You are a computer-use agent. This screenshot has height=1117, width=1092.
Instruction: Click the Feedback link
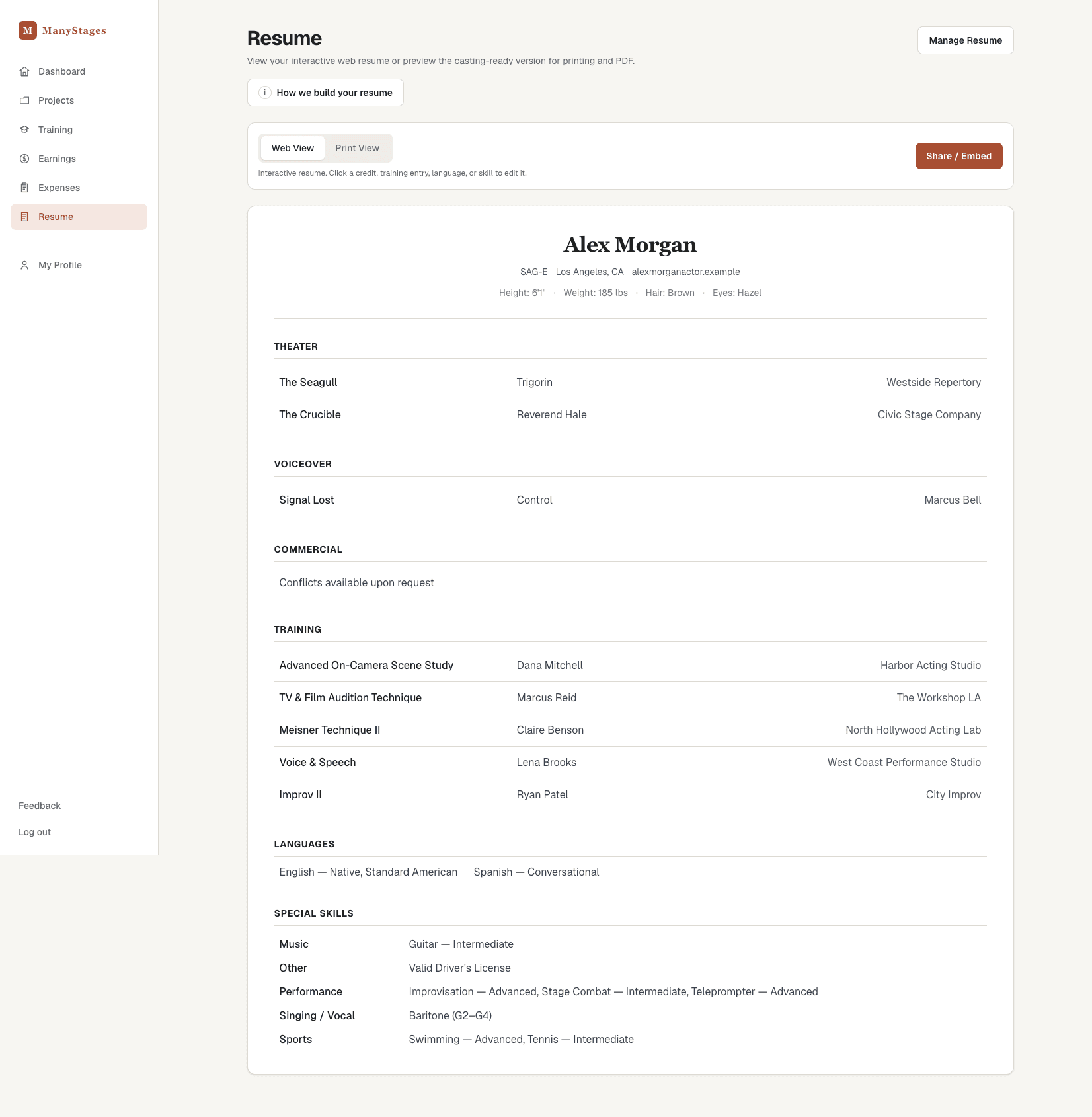click(40, 806)
